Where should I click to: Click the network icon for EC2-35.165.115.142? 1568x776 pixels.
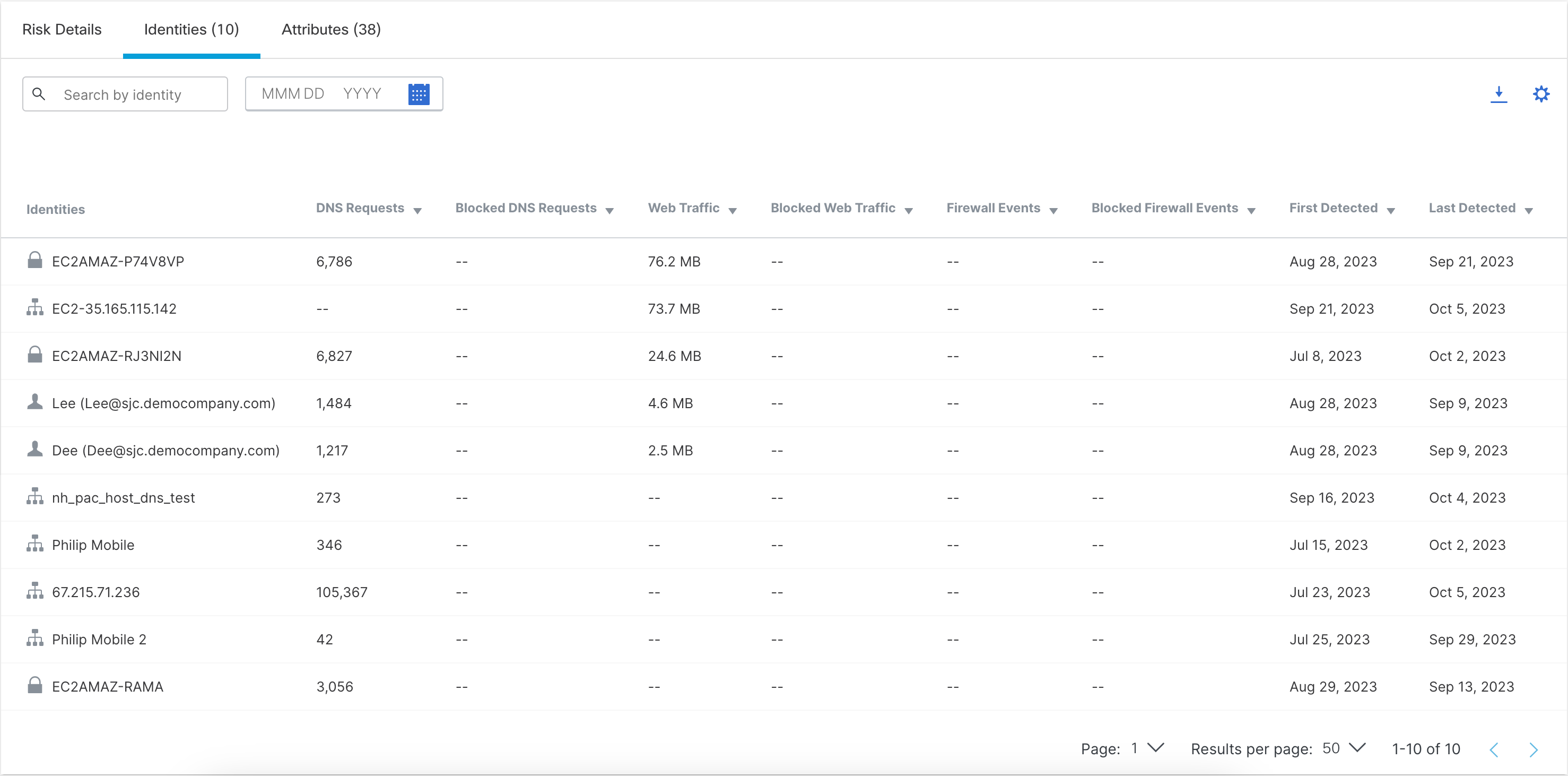36,308
